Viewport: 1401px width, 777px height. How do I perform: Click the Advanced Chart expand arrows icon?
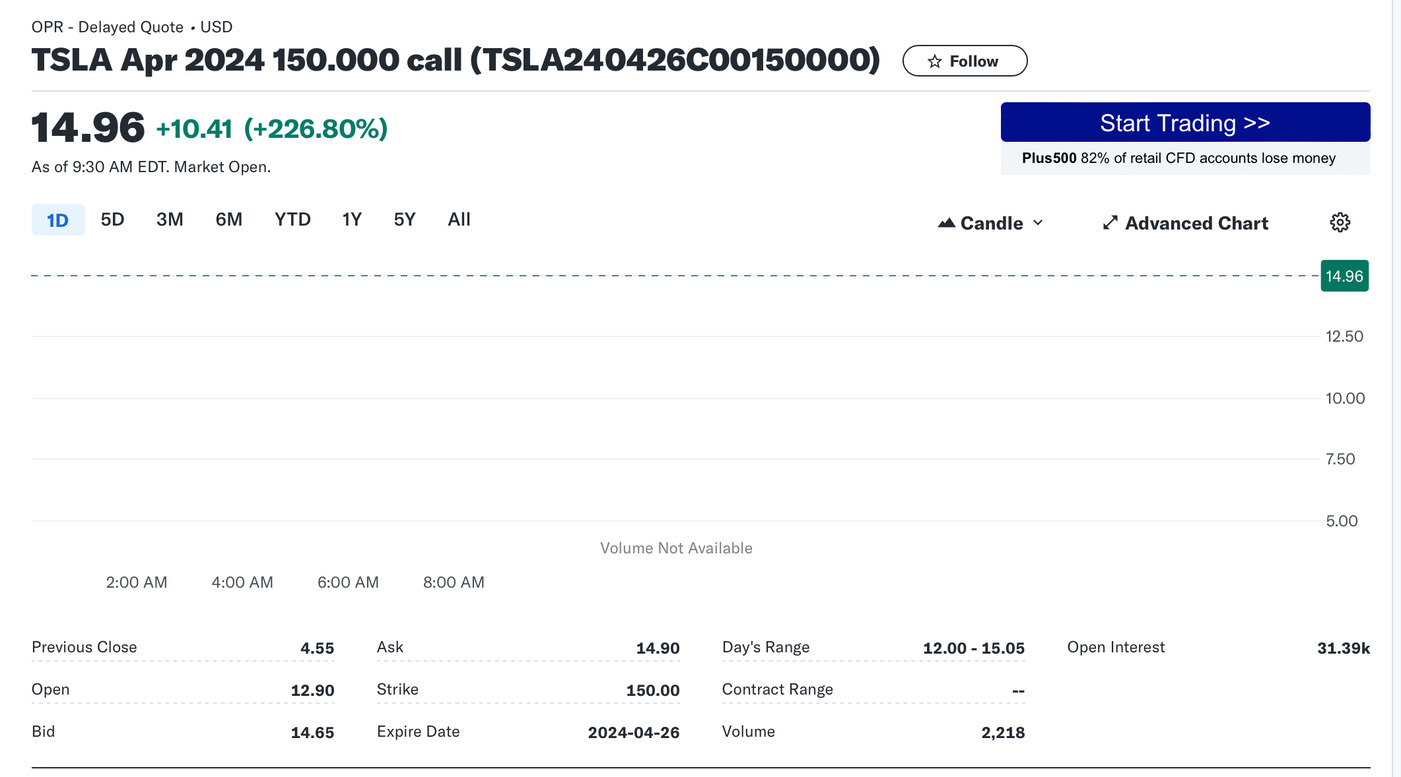pyautogui.click(x=1110, y=223)
